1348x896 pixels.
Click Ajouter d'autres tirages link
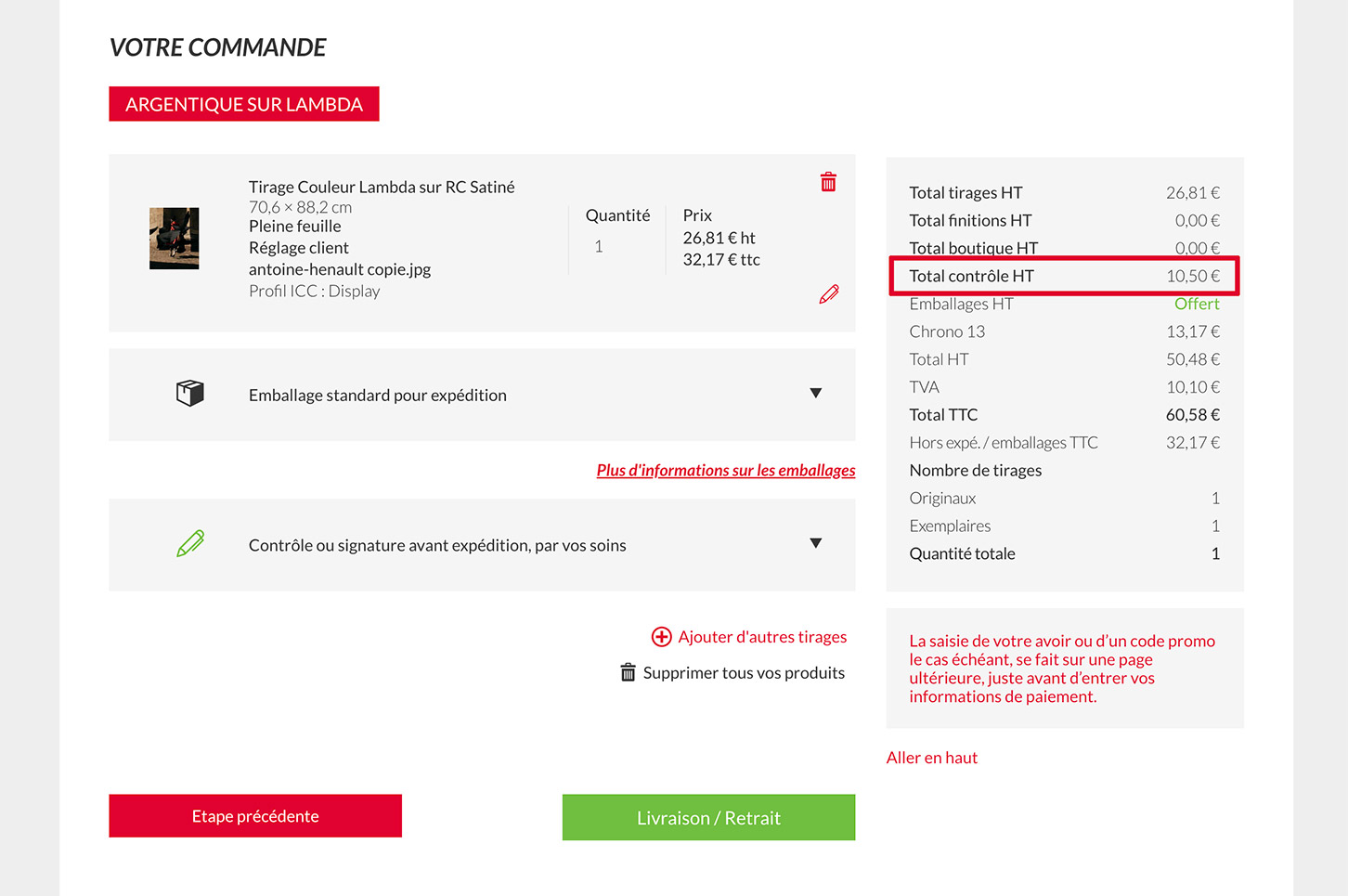(762, 637)
